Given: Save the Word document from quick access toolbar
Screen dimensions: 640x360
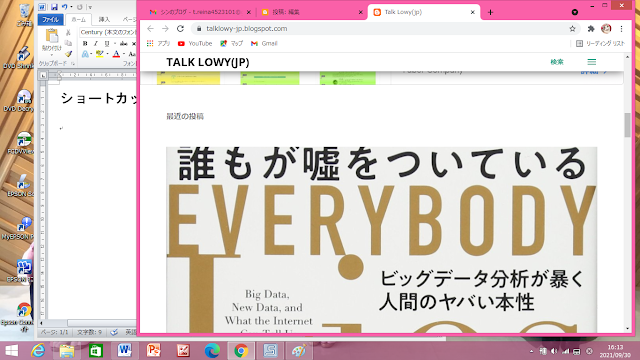Looking at the screenshot, I should [x=54, y=7].
